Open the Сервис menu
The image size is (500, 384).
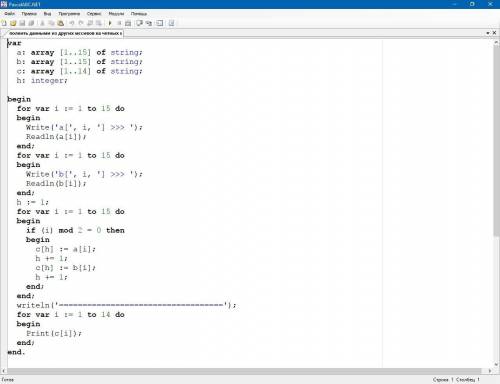tap(94, 14)
